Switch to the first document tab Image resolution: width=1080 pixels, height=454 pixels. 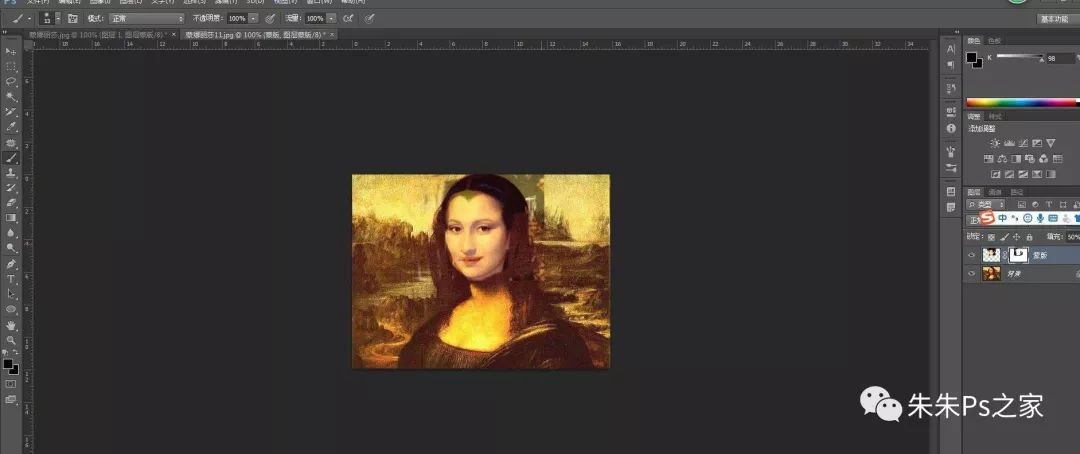tap(102, 34)
